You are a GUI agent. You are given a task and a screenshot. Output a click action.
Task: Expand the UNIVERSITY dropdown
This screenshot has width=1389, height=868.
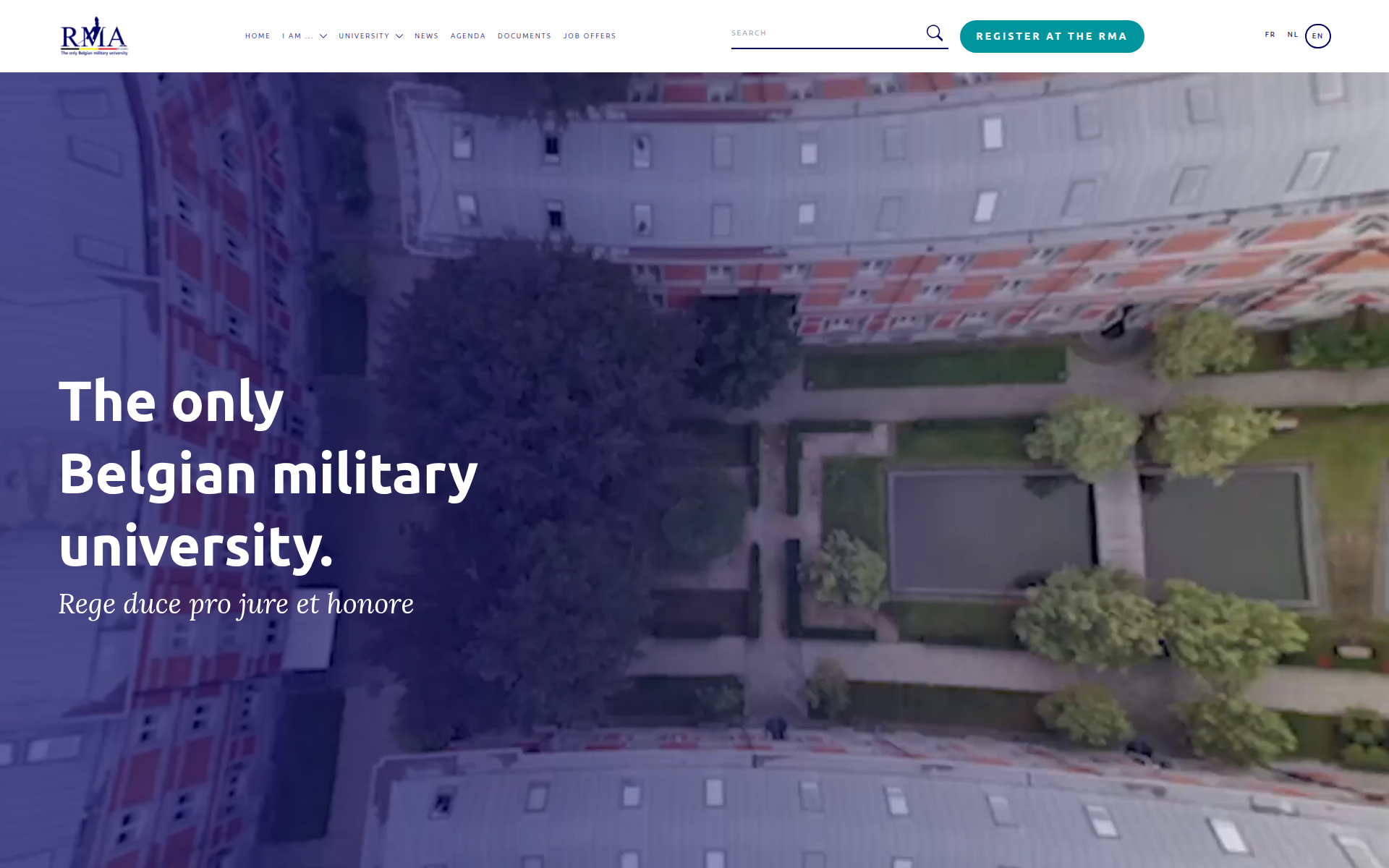pyautogui.click(x=371, y=36)
